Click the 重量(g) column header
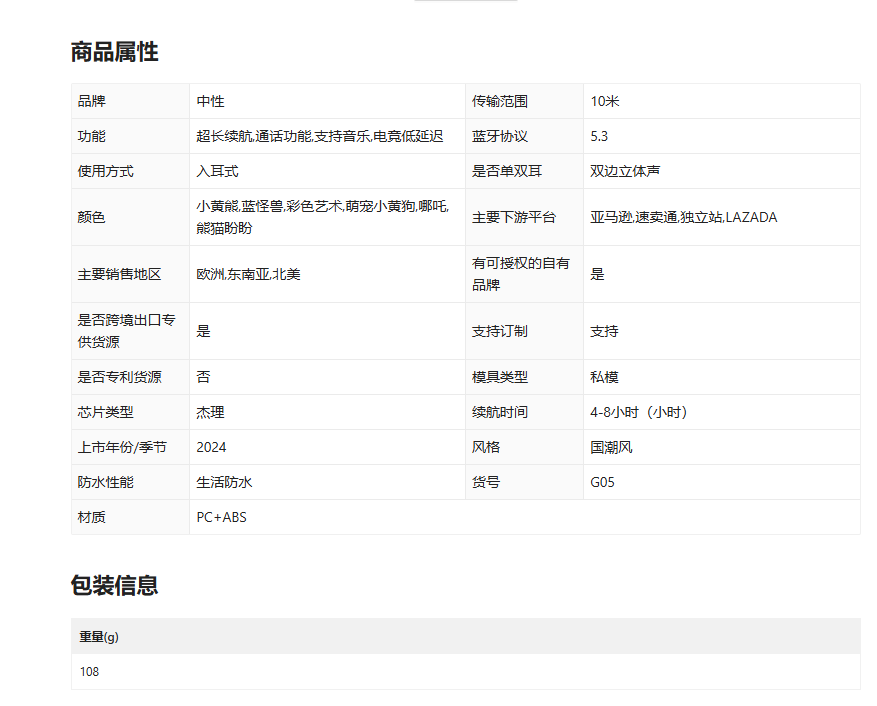 coord(99,637)
